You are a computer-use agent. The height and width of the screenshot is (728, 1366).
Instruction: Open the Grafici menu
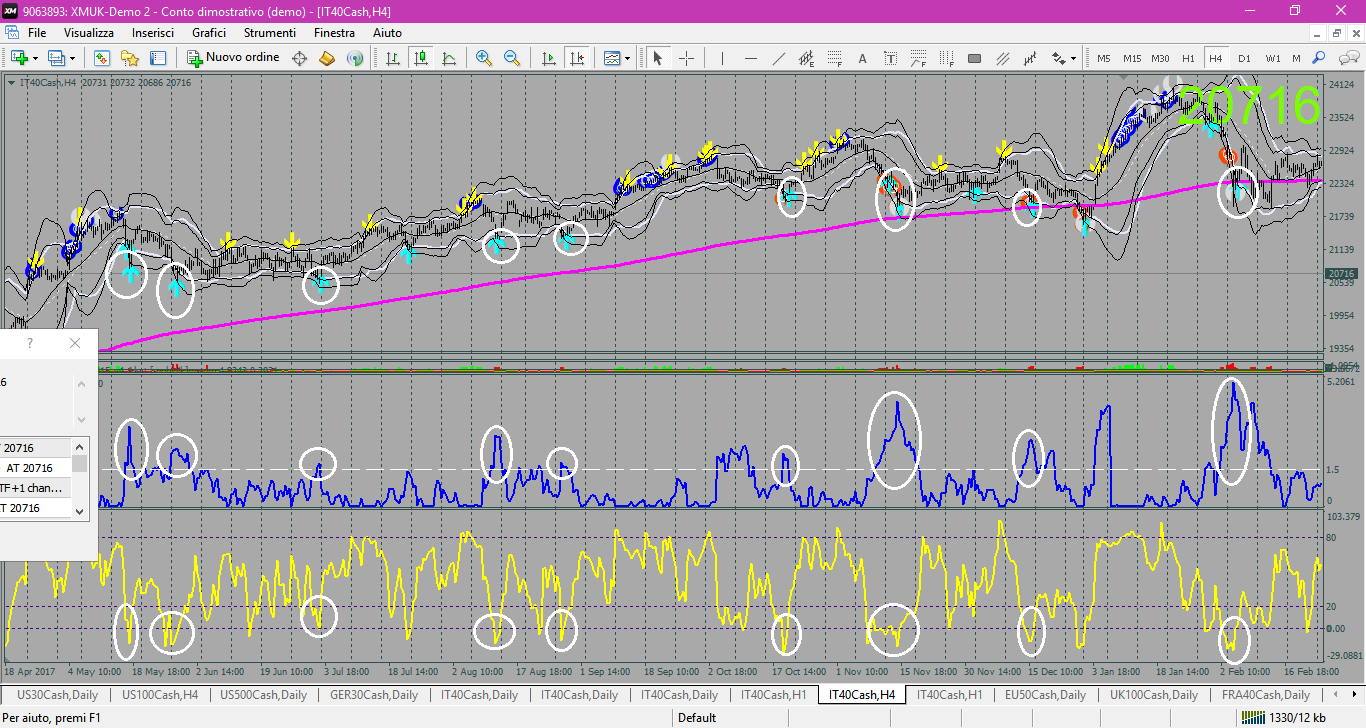(x=209, y=33)
